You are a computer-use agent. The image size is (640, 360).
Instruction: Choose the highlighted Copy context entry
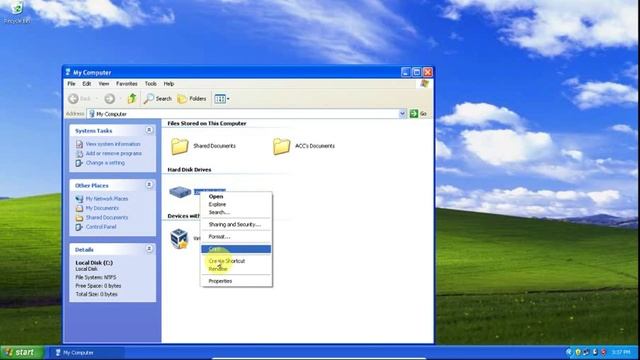pos(236,249)
